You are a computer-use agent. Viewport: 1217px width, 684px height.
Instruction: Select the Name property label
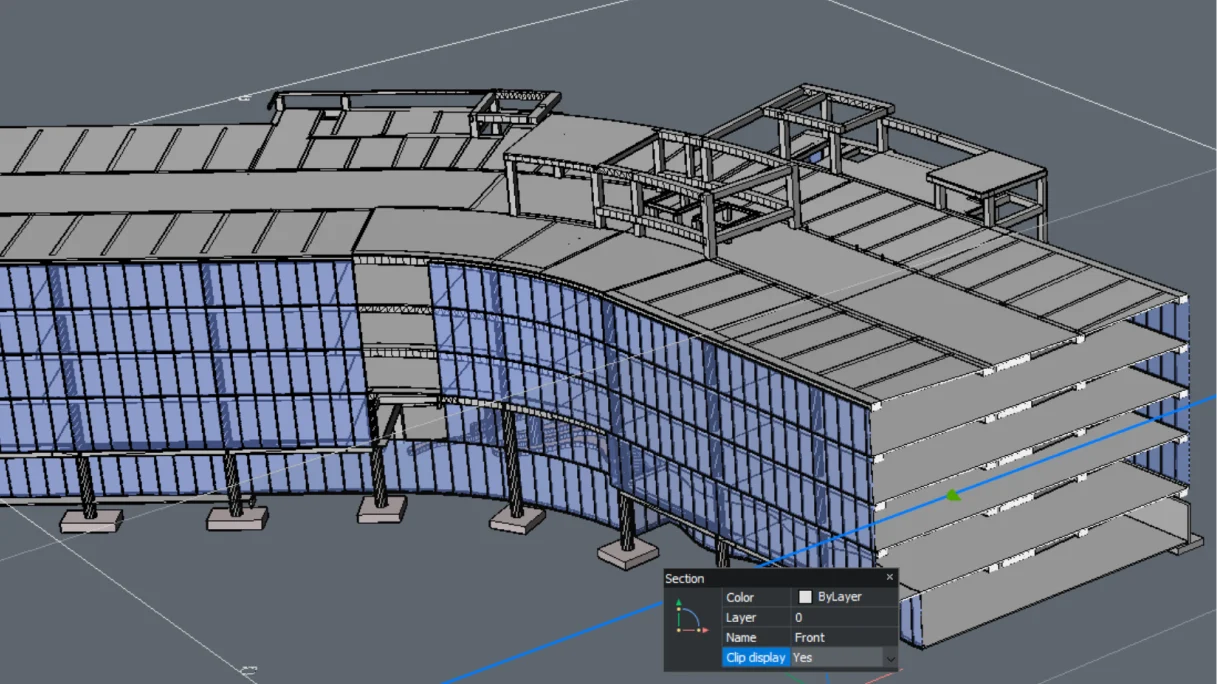pos(756,638)
